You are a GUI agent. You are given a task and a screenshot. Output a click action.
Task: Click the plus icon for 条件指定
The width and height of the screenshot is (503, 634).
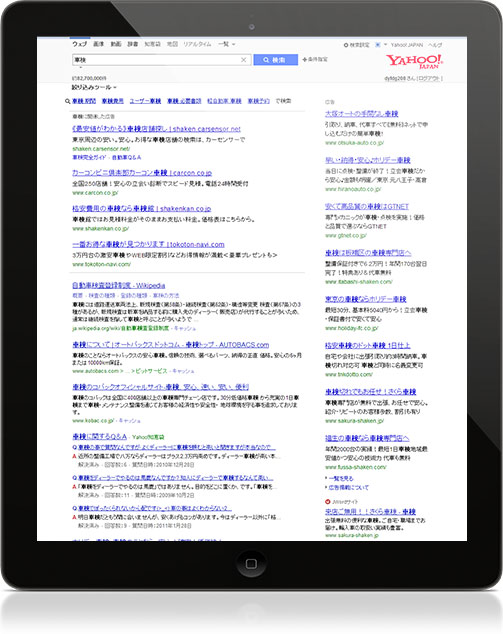coord(304,59)
